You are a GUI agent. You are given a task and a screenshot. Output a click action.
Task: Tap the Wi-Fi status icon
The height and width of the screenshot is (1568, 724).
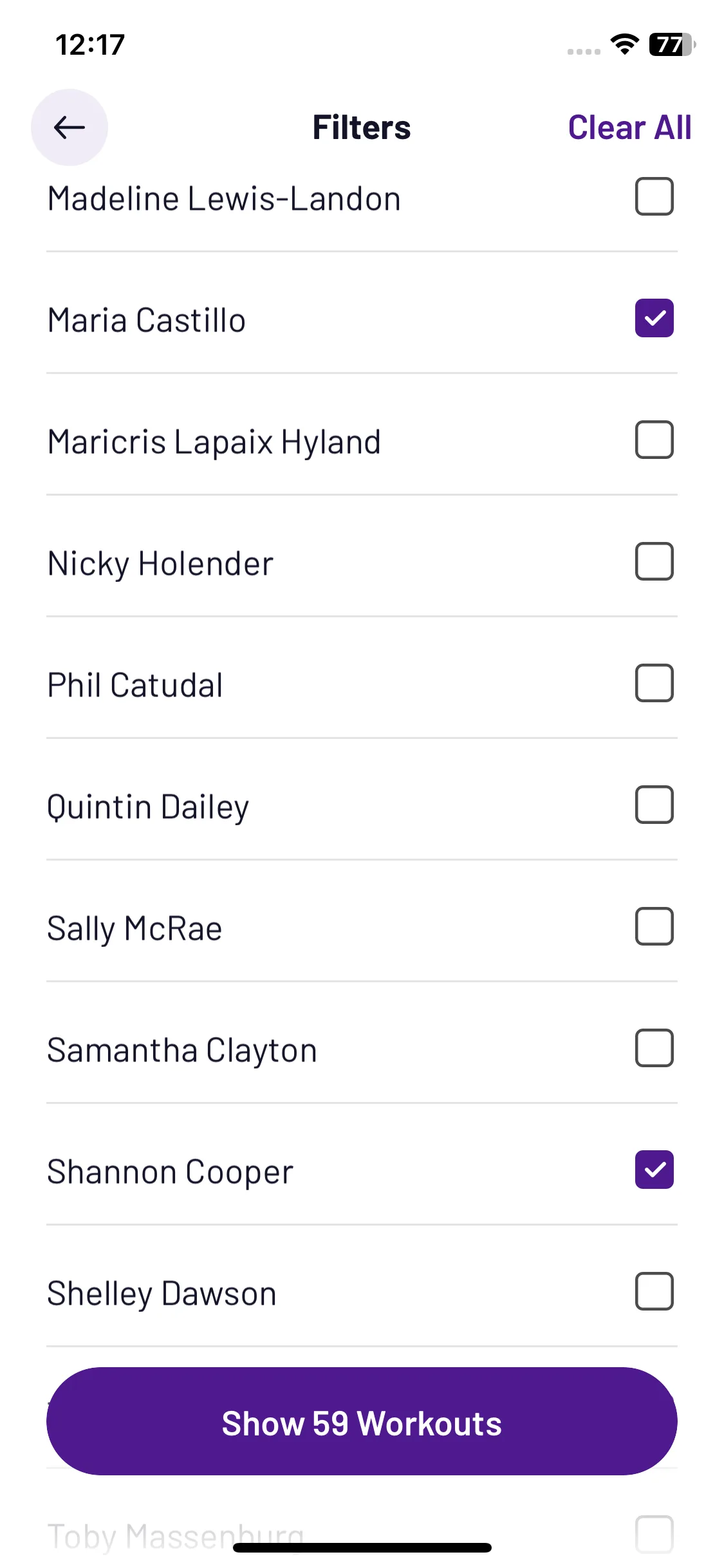pos(624,44)
